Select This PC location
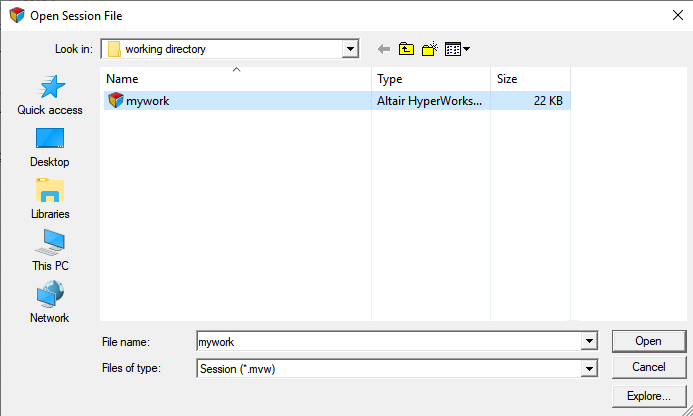 (x=50, y=252)
